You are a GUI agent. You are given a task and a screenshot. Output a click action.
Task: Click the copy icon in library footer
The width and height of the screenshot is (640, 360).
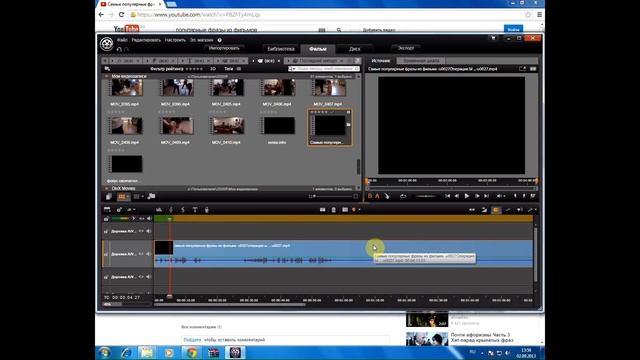[109, 197]
